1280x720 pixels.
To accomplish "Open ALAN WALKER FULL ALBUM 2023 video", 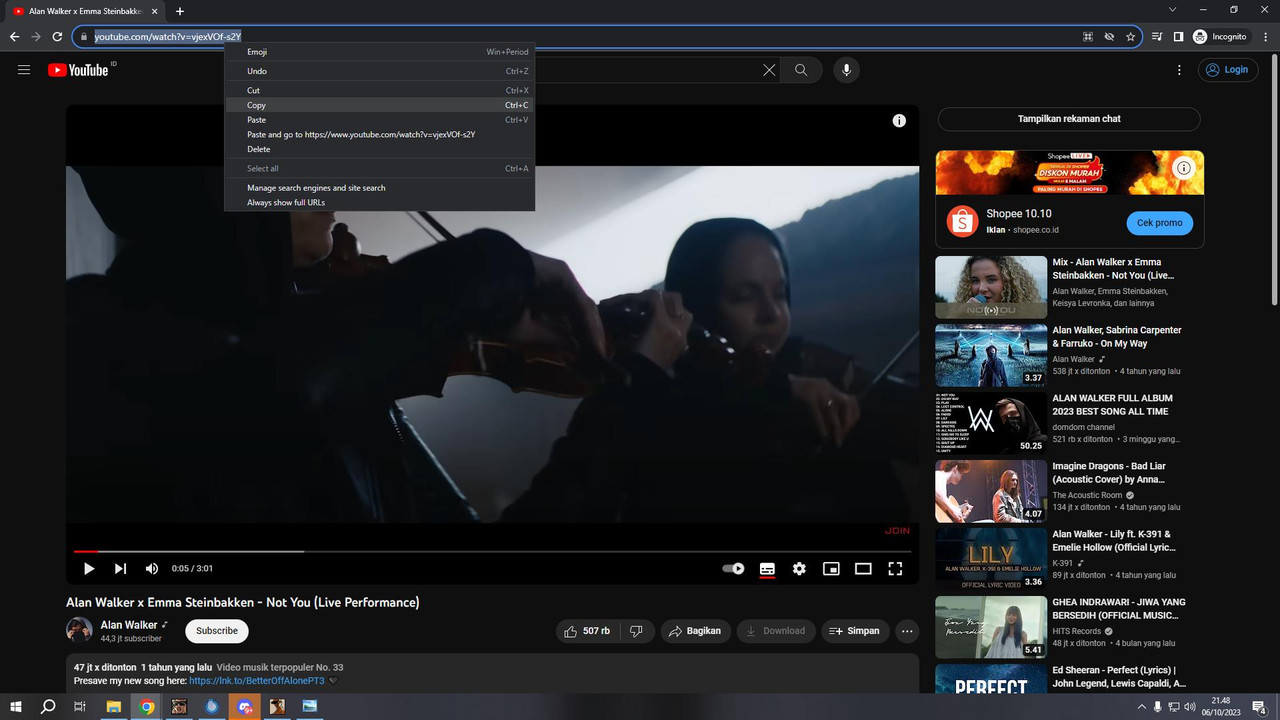I will (x=991, y=423).
